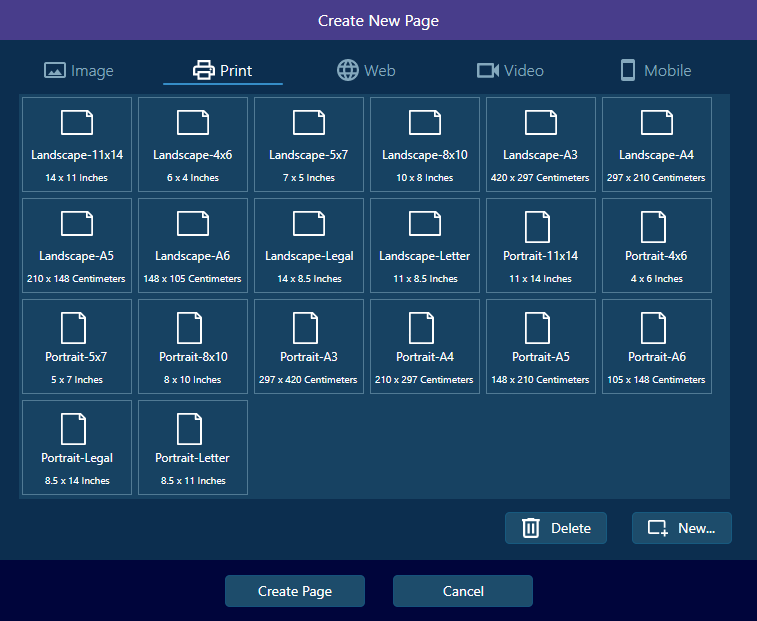This screenshot has width=757, height=621.
Task: Click the 'Portrait-Letter' preset name
Action: coord(192,458)
